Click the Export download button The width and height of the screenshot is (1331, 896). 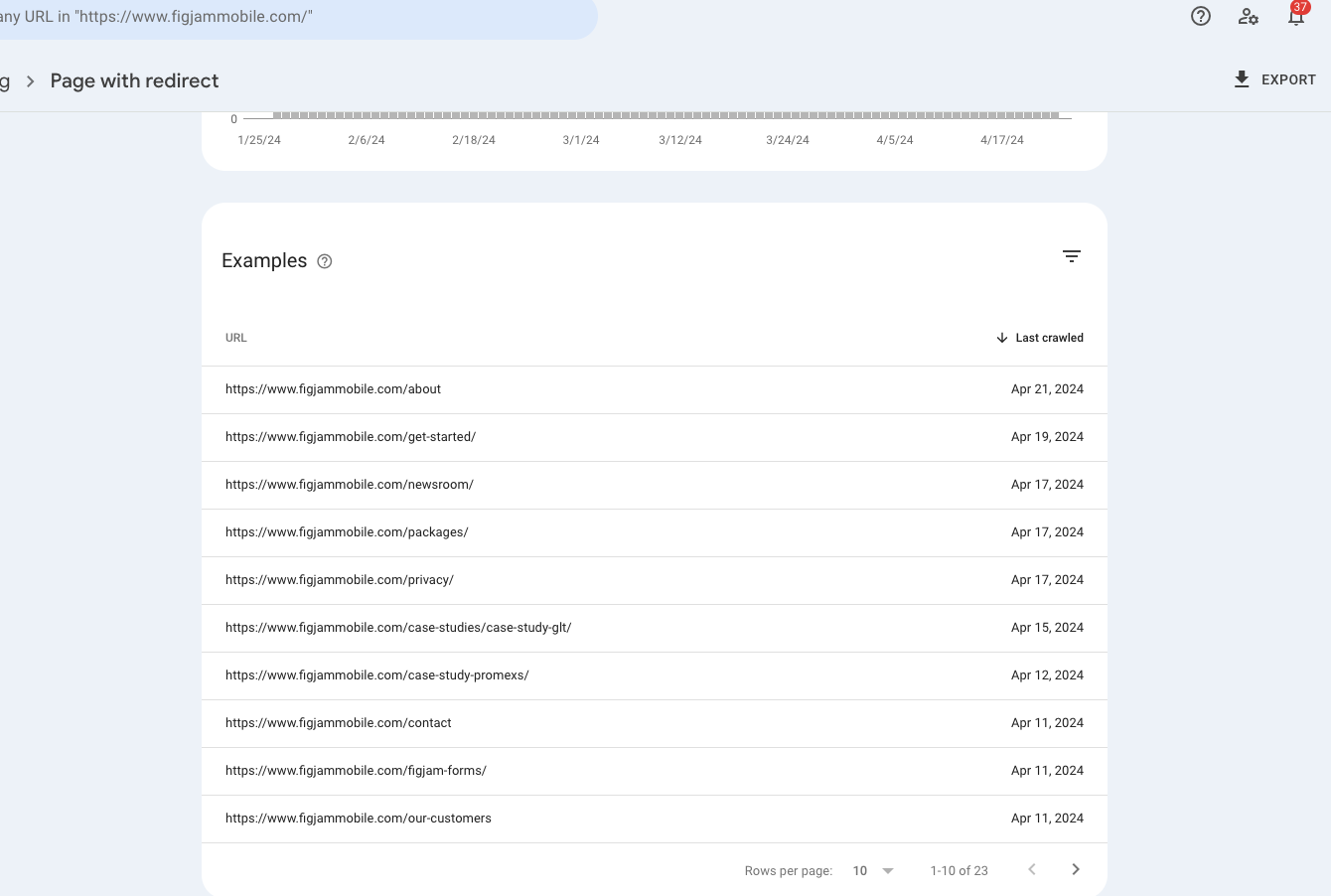point(1274,79)
